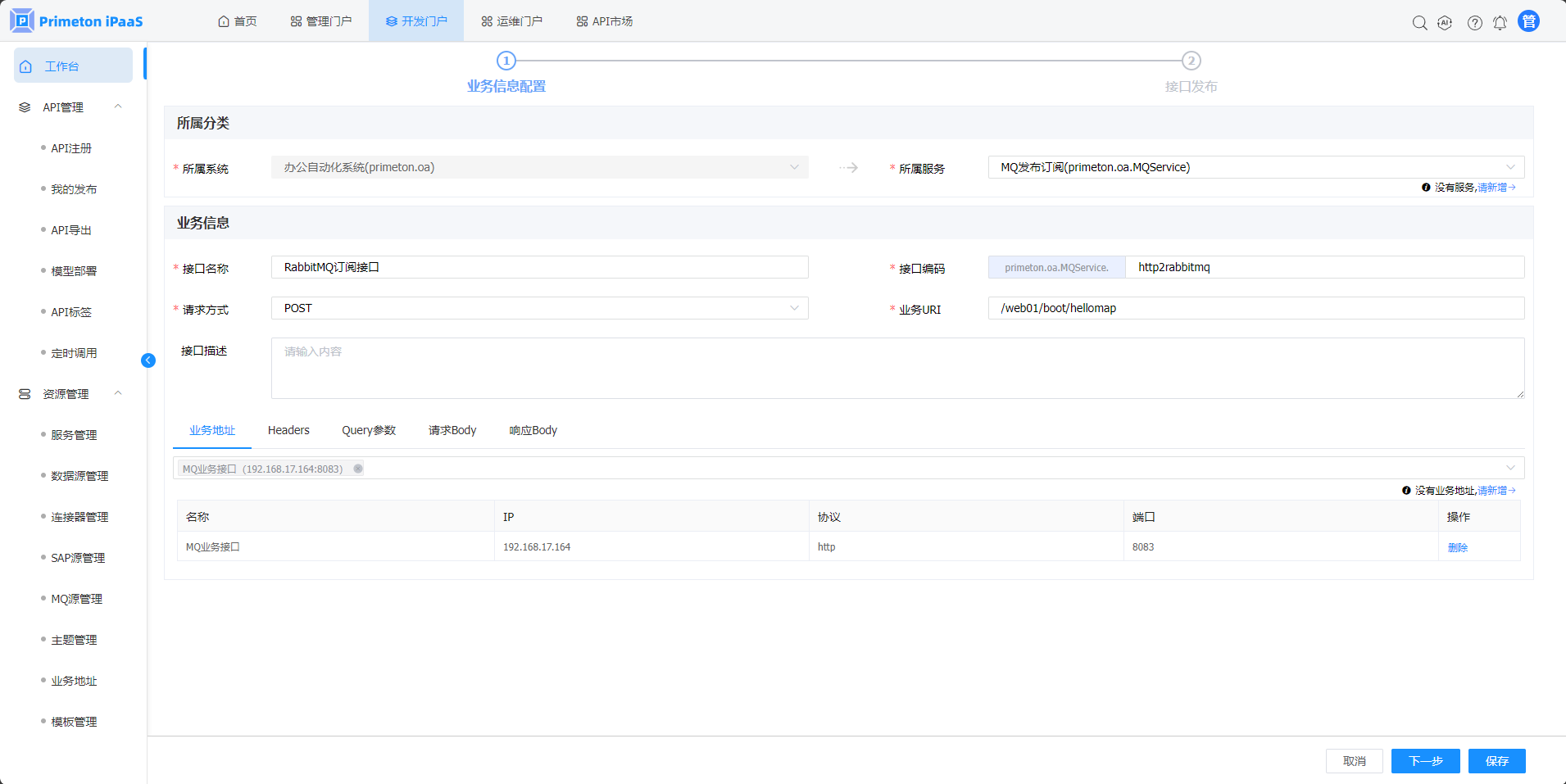Collapse the API管理 menu group

(118, 107)
